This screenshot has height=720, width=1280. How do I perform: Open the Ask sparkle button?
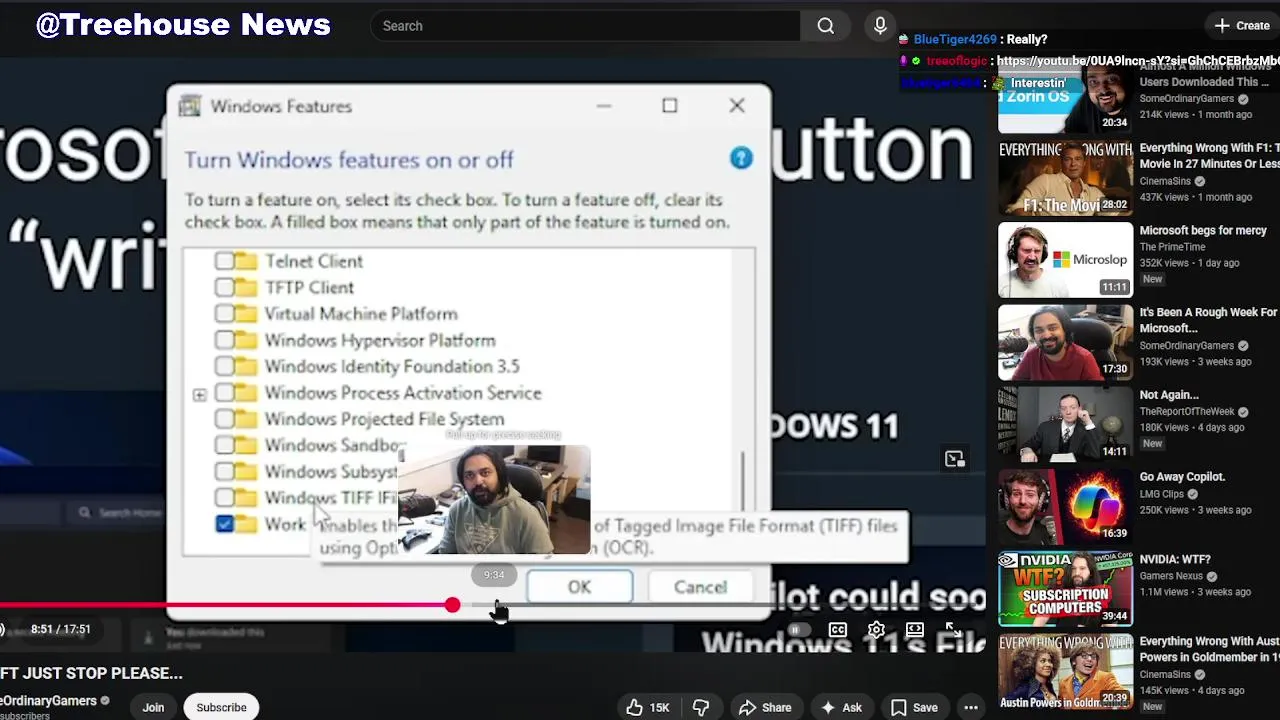point(841,707)
